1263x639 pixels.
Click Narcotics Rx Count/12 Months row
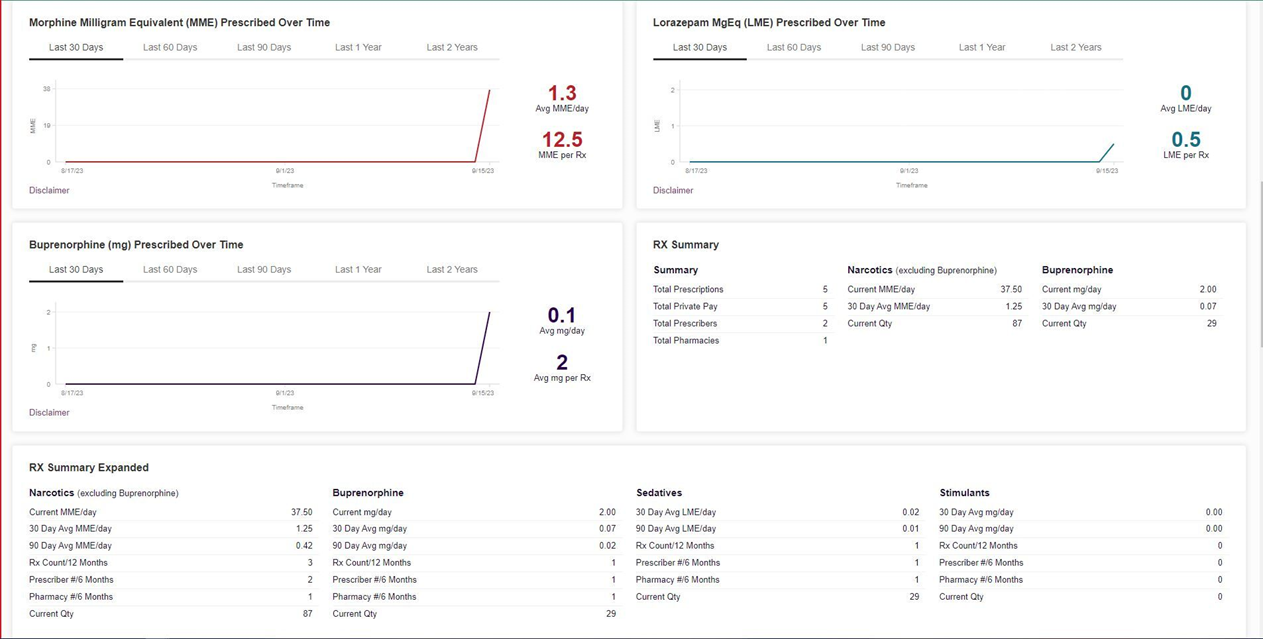click(171, 563)
